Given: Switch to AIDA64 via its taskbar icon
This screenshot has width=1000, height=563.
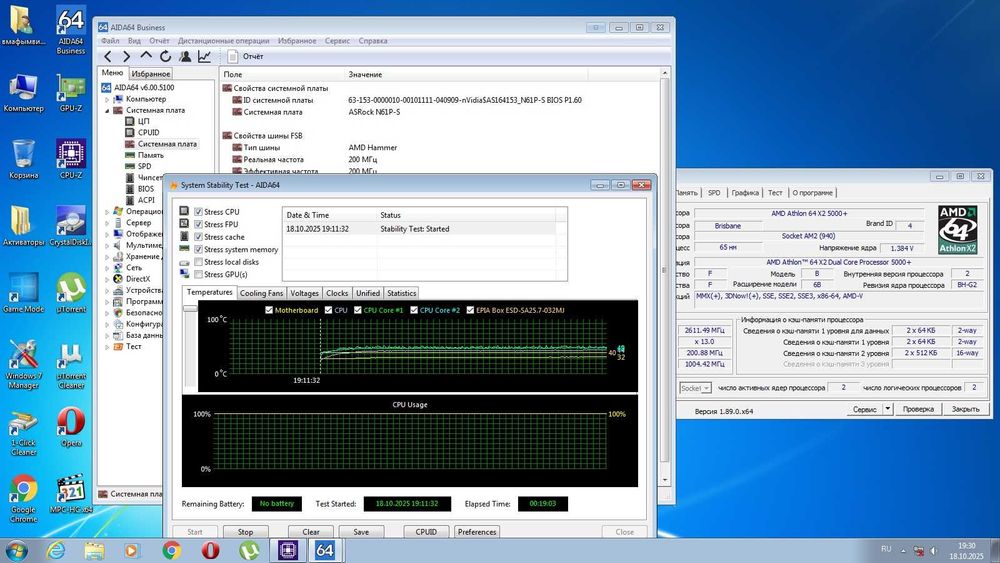Looking at the screenshot, I should coord(325,550).
